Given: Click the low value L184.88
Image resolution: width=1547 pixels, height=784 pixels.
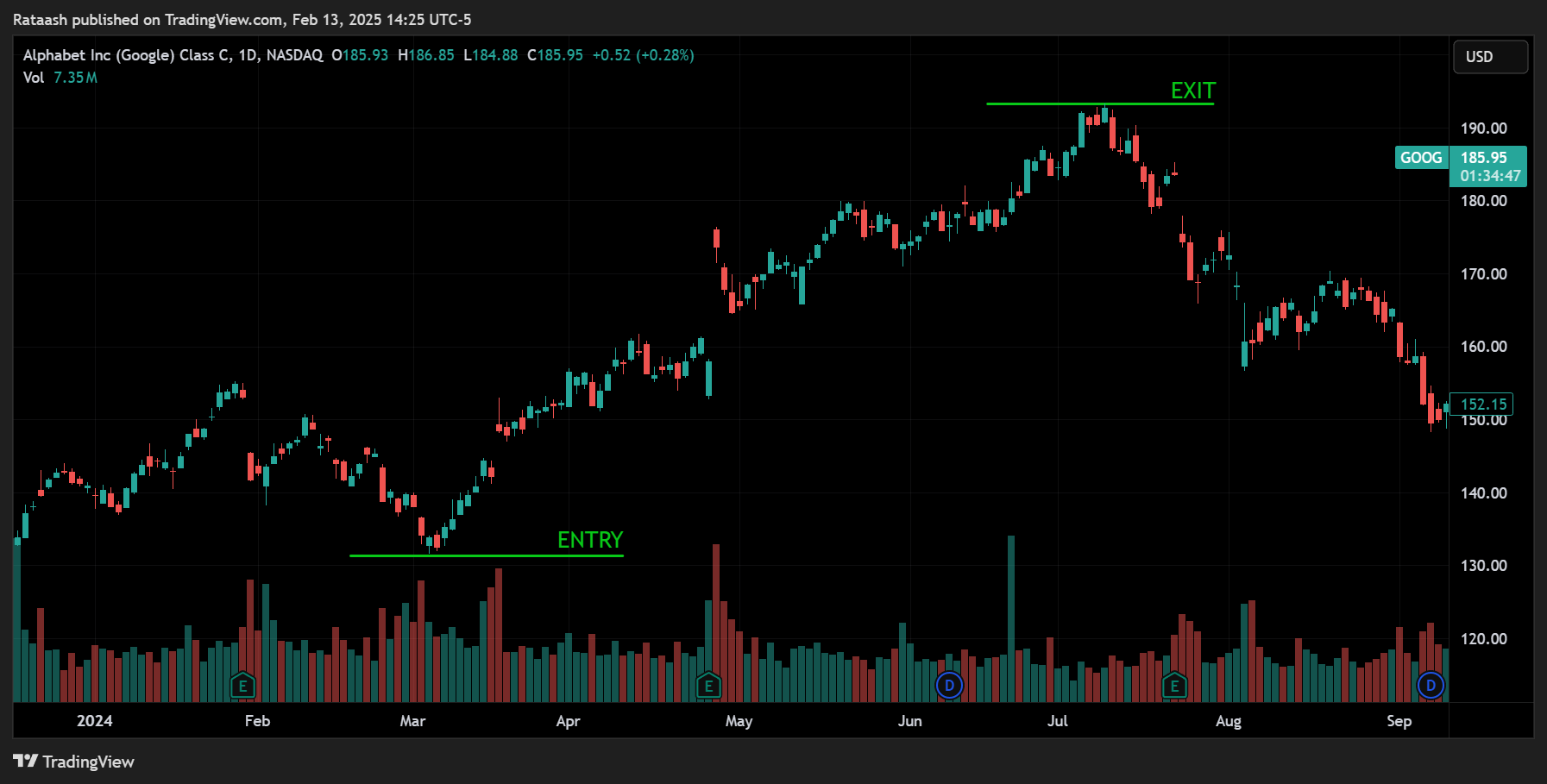Looking at the screenshot, I should (x=491, y=55).
